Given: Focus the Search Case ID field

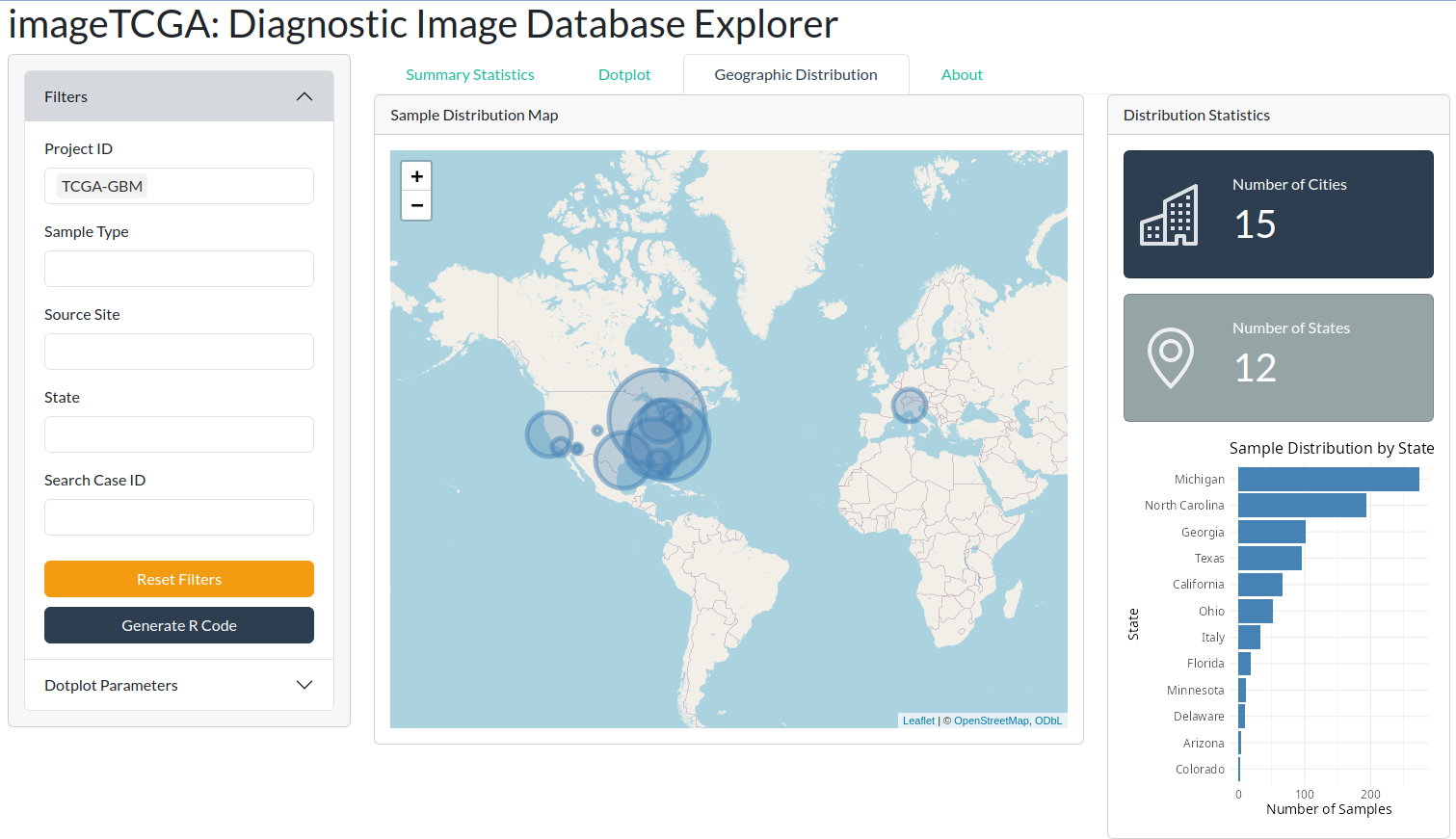Looking at the screenshot, I should click(x=179, y=517).
